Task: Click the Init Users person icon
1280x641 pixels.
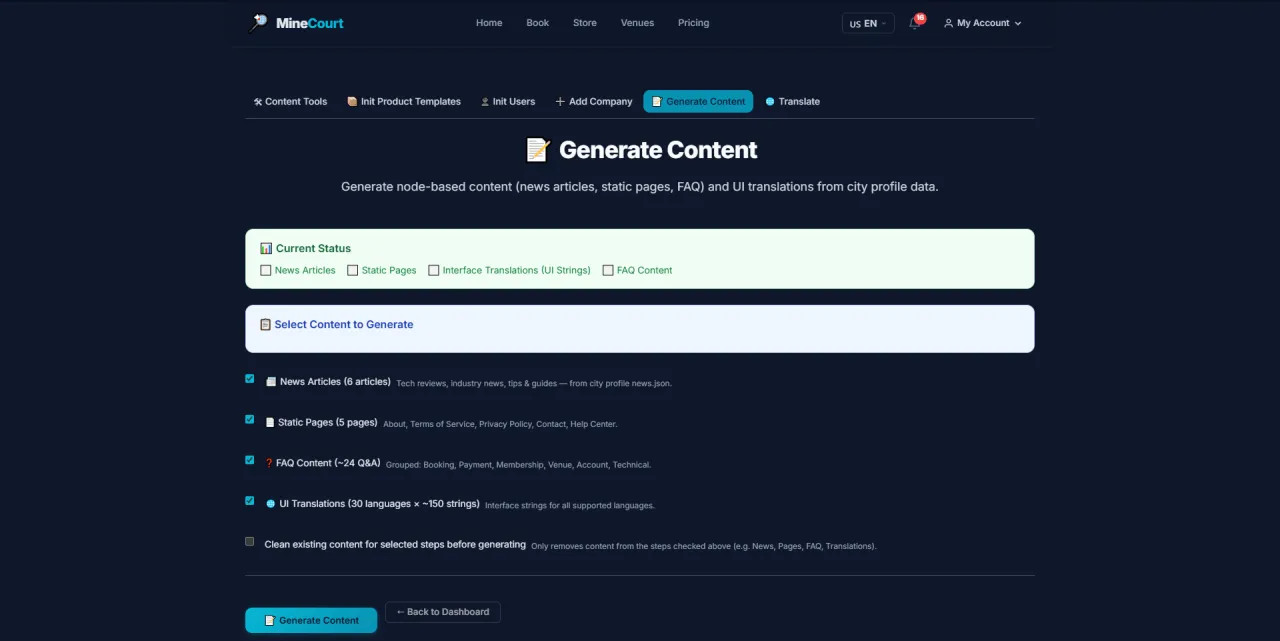Action: point(485,102)
